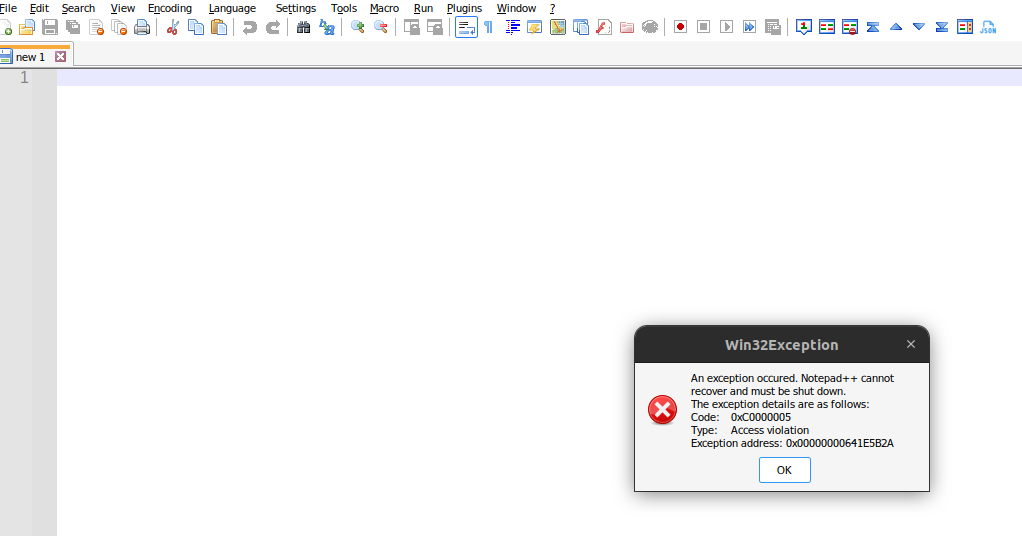Viewport: 1022px width, 536px height.
Task: Click the Stop Recording square icon
Action: [703, 27]
